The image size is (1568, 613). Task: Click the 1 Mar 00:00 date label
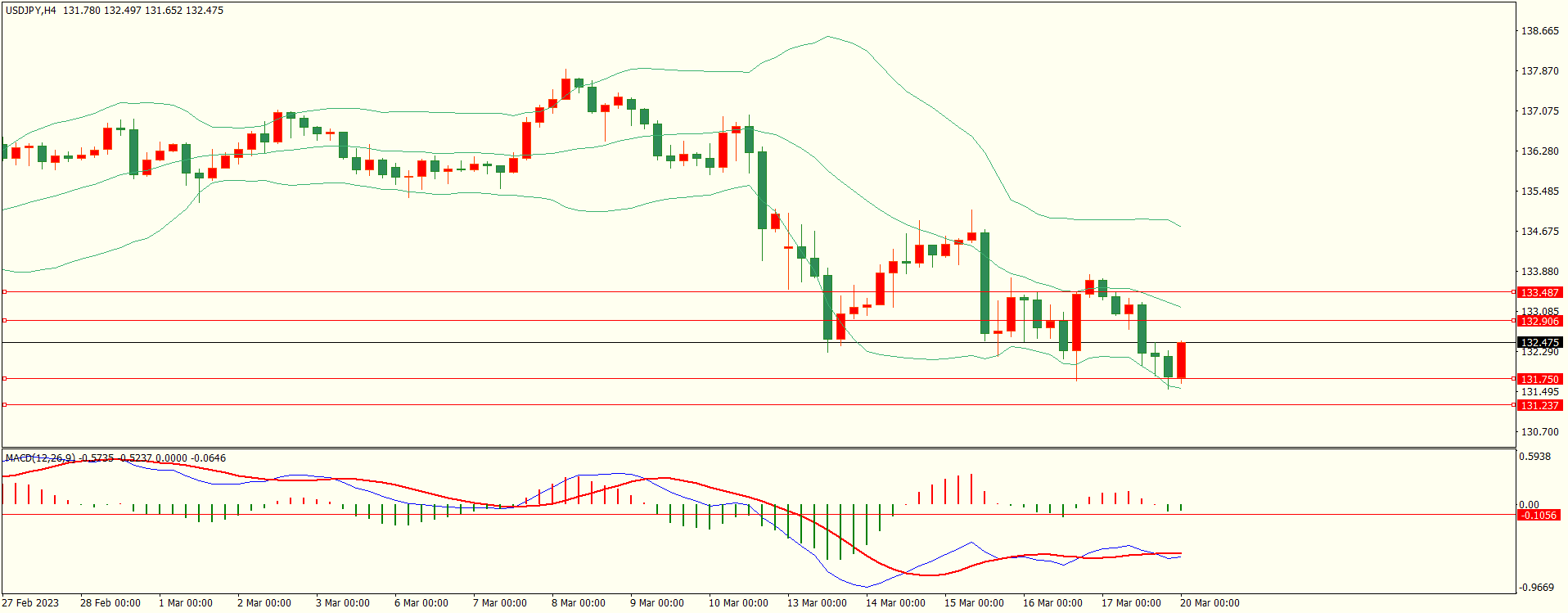coord(186,603)
